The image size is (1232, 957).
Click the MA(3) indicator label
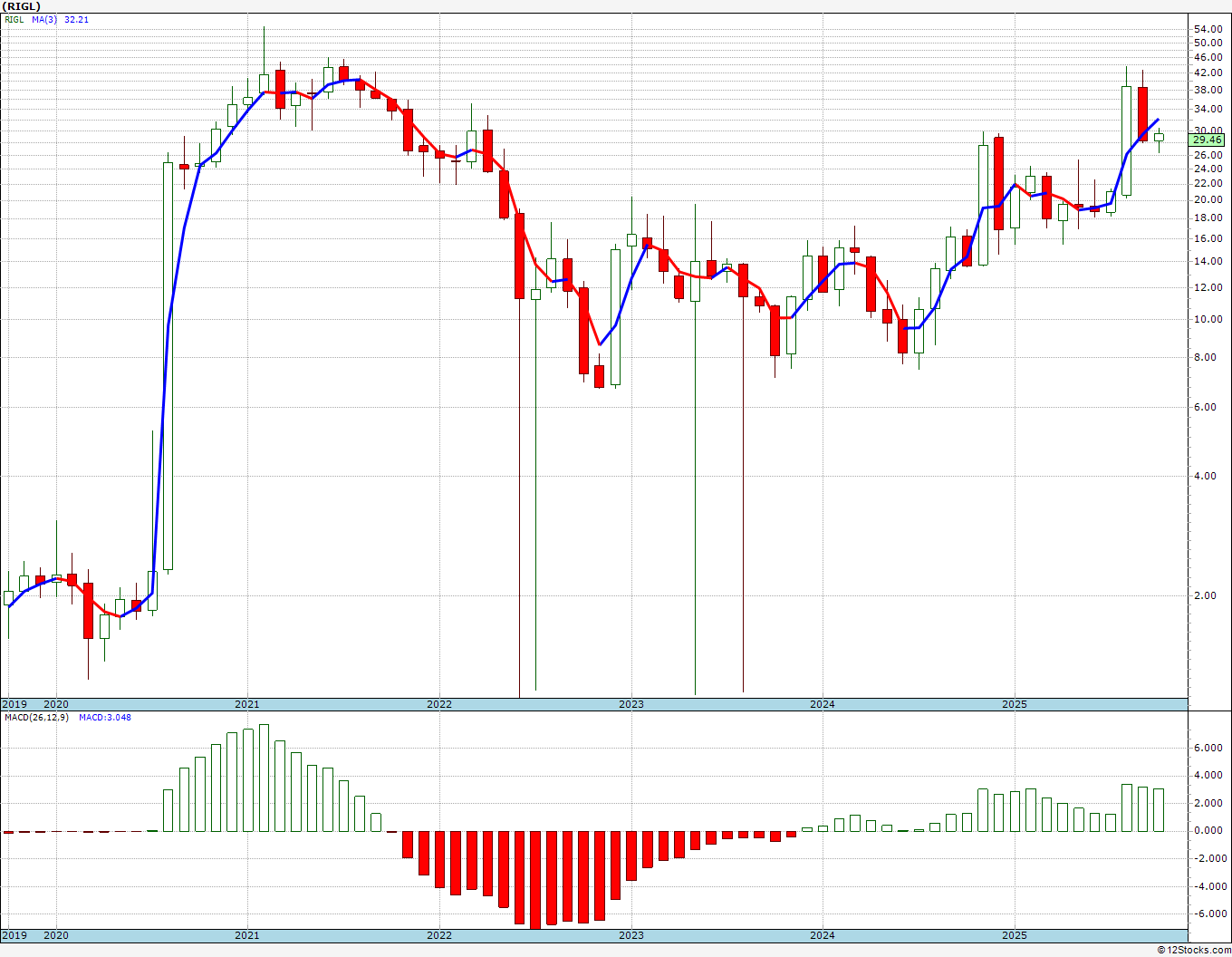tap(44, 19)
